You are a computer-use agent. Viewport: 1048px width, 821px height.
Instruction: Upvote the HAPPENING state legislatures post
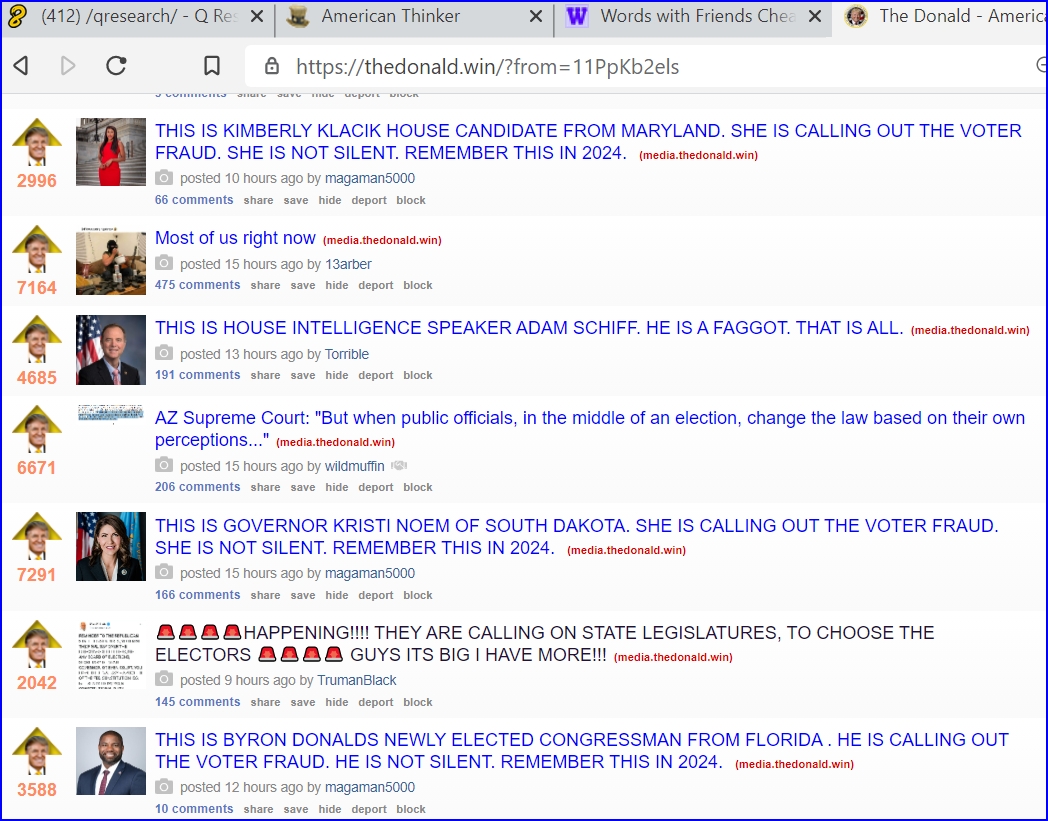pos(37,644)
